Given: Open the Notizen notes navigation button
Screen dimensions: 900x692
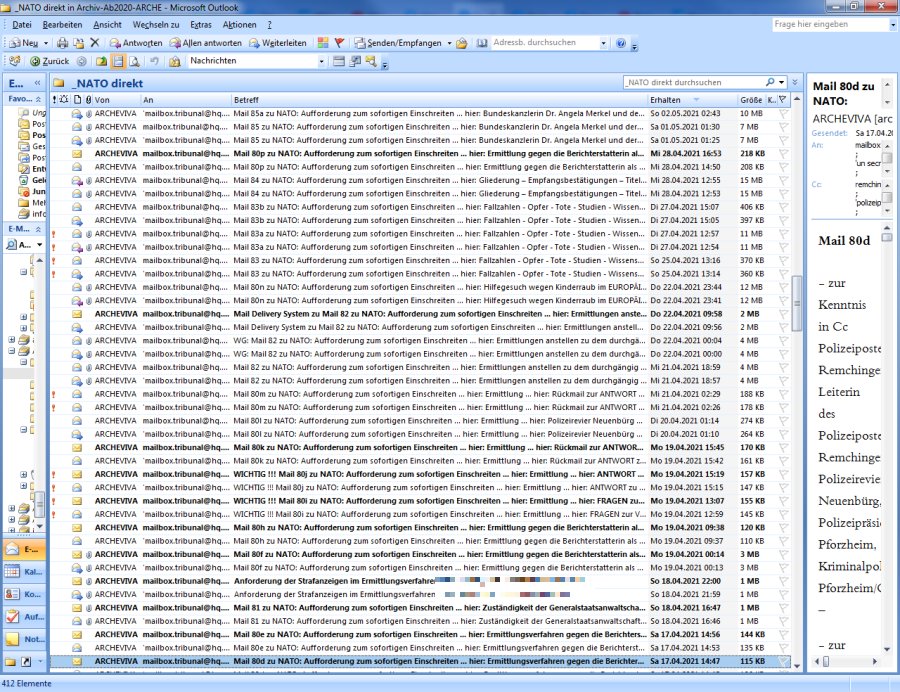Looking at the screenshot, I should [25, 639].
